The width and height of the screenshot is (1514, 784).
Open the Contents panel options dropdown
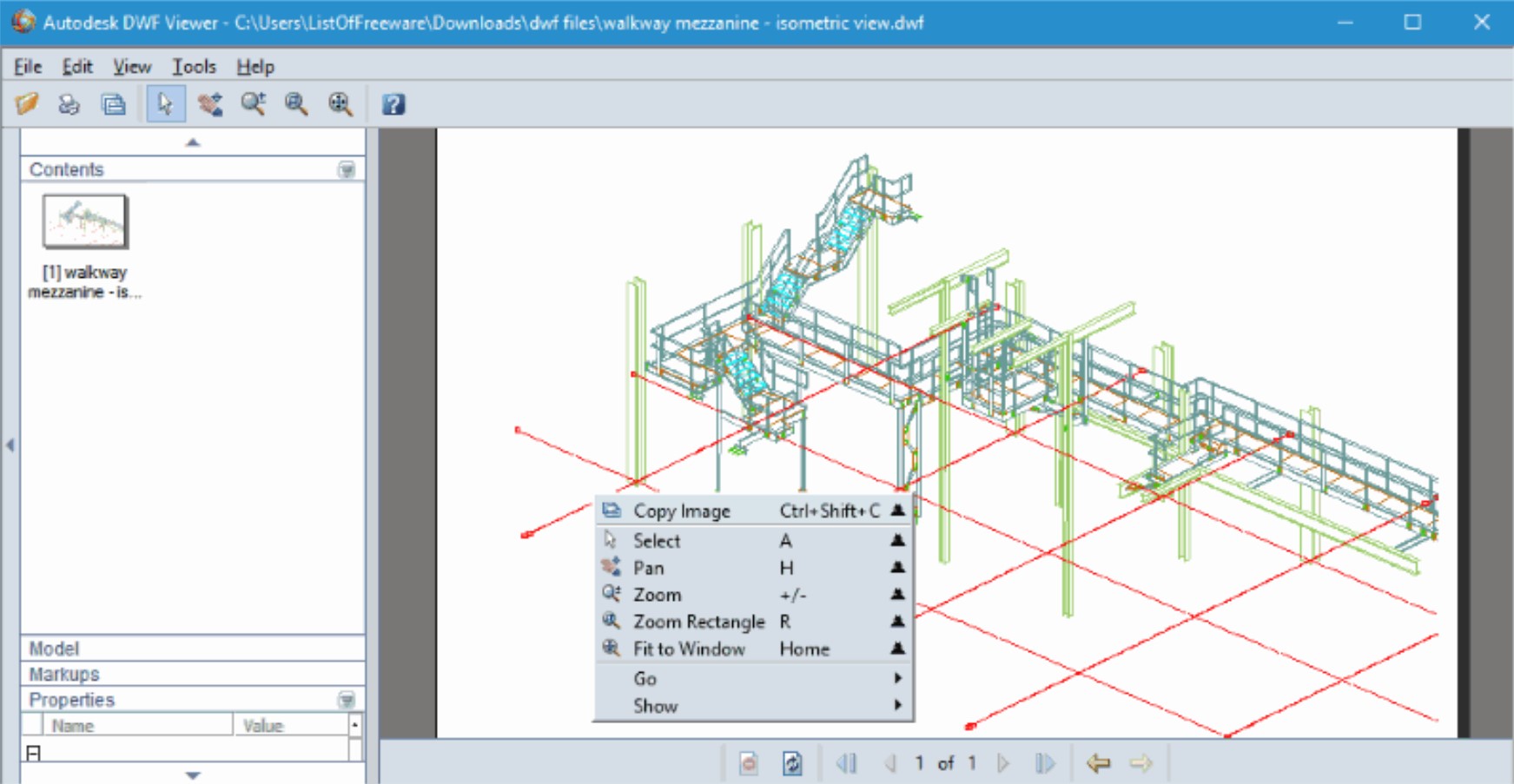[x=347, y=169]
